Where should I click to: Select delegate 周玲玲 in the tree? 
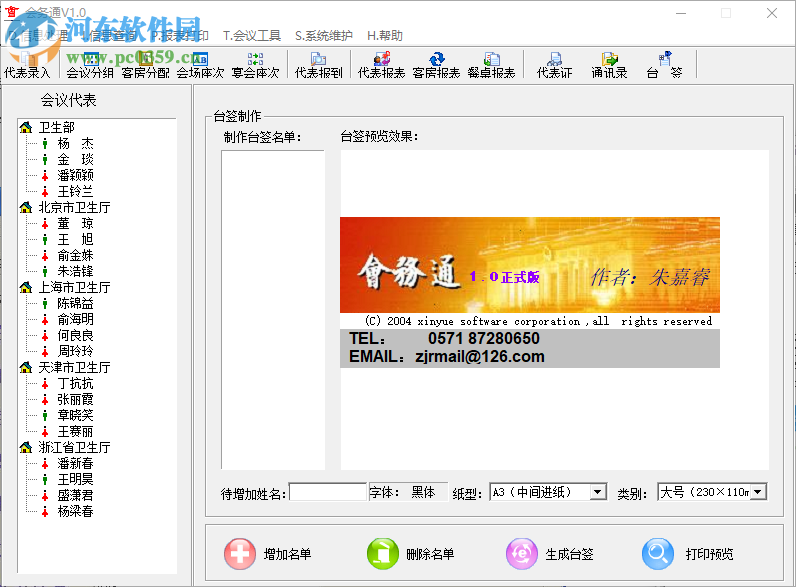coord(75,351)
